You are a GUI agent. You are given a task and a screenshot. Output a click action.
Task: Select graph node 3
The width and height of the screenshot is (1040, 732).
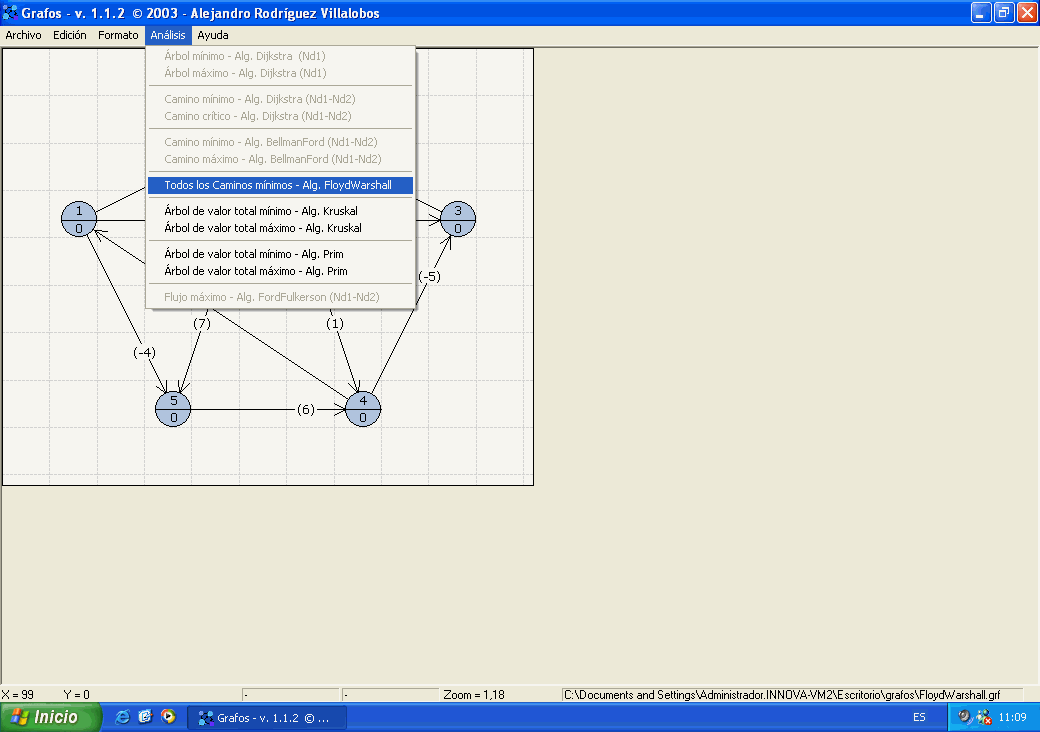(x=458, y=219)
